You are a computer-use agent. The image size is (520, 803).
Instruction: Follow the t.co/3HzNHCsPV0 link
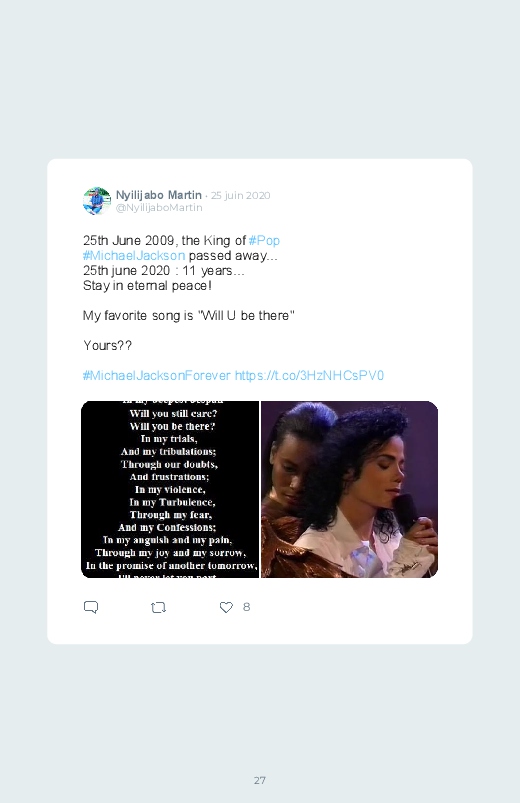point(309,375)
